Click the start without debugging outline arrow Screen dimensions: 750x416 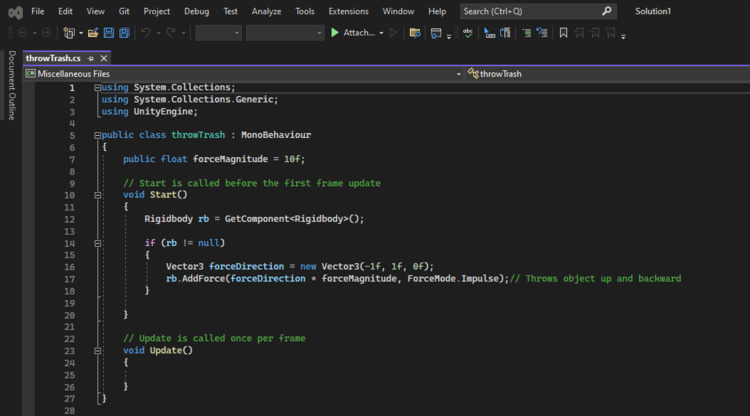click(393, 33)
